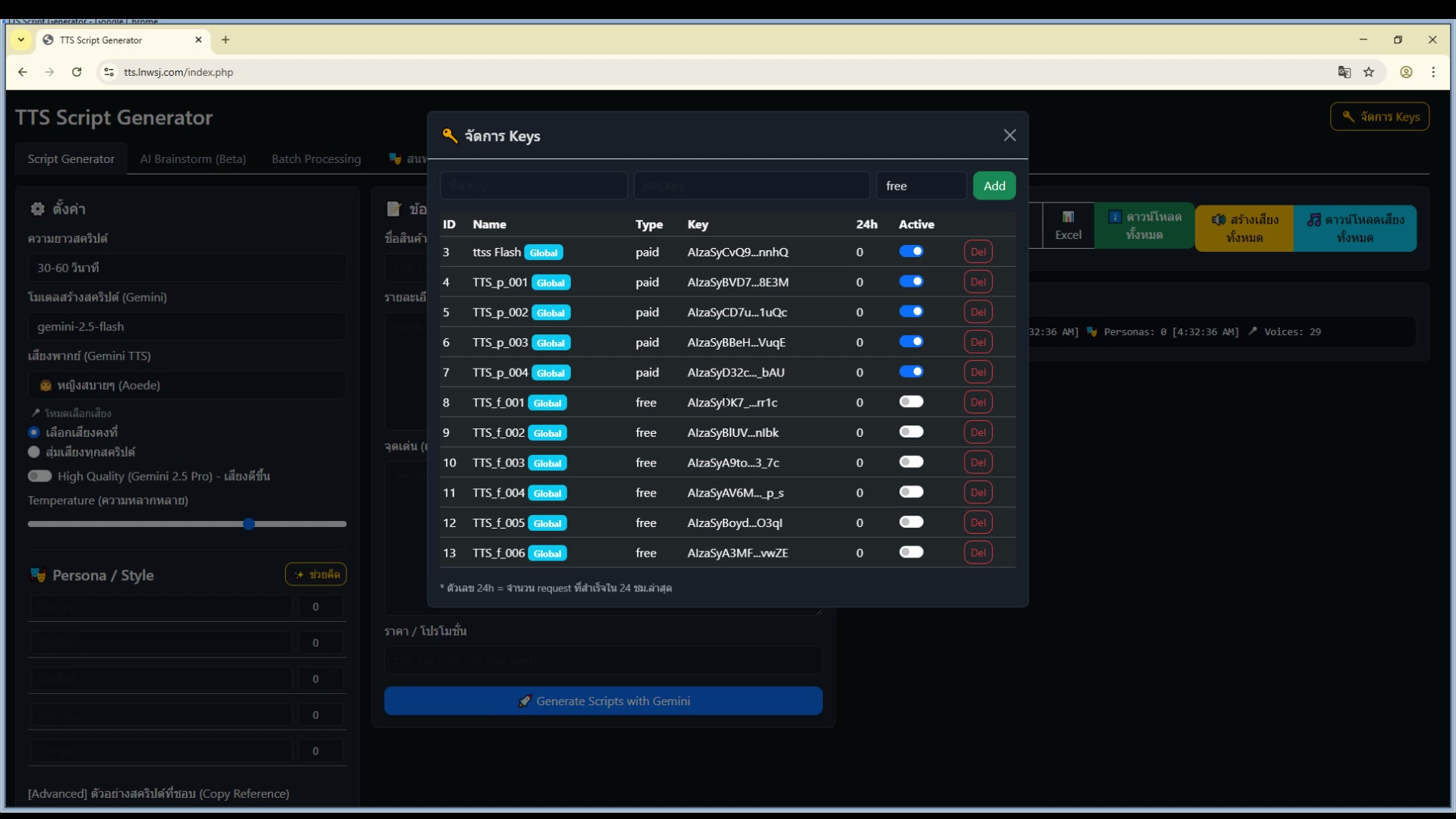
Task: Switch to AI Brainstorm (Beta) tab
Action: pos(193,159)
